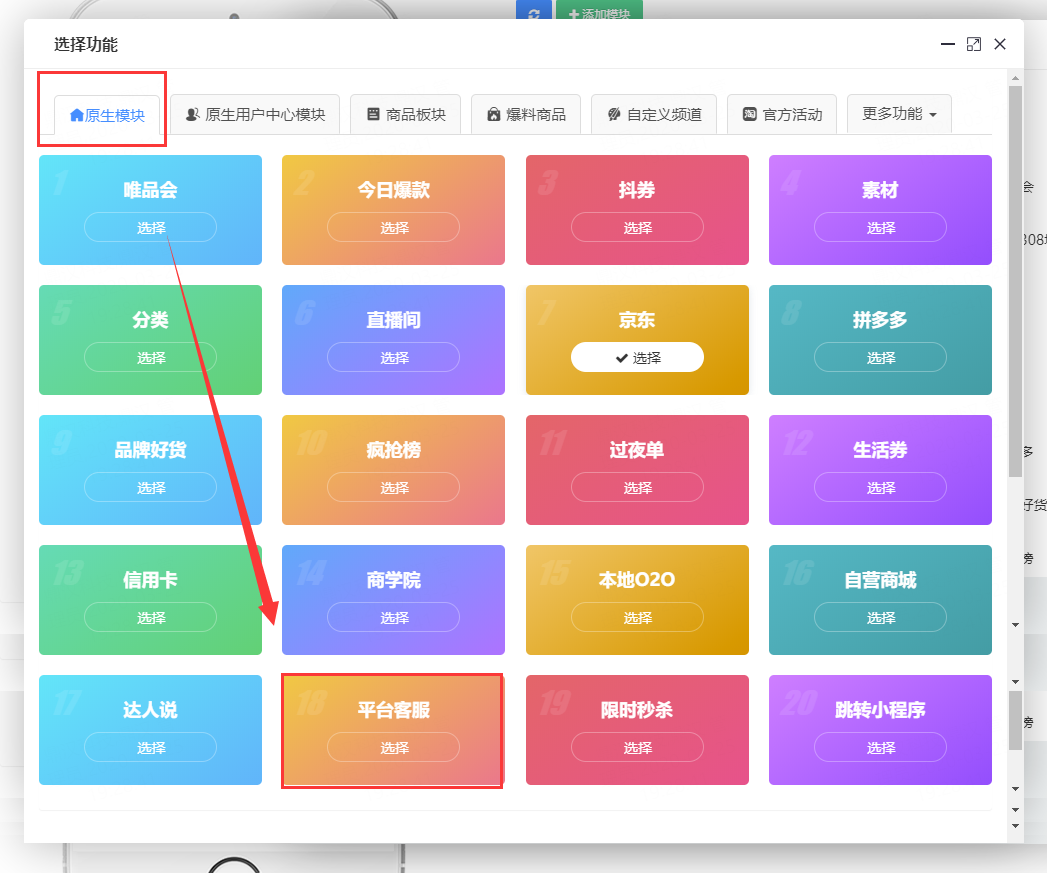
Task: Choose 选择 under 分类
Action: click(150, 357)
